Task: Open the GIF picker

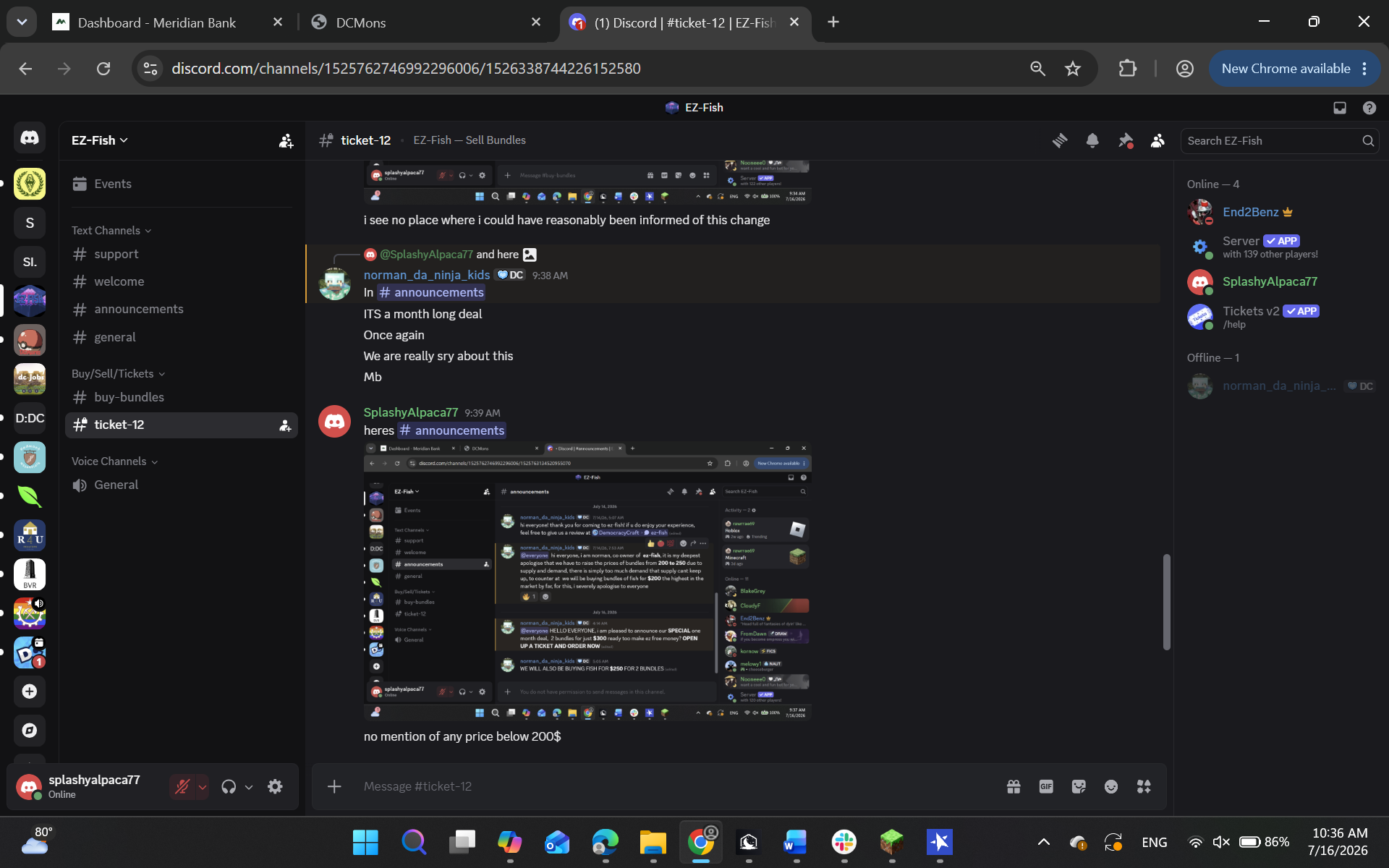Action: (1046, 786)
